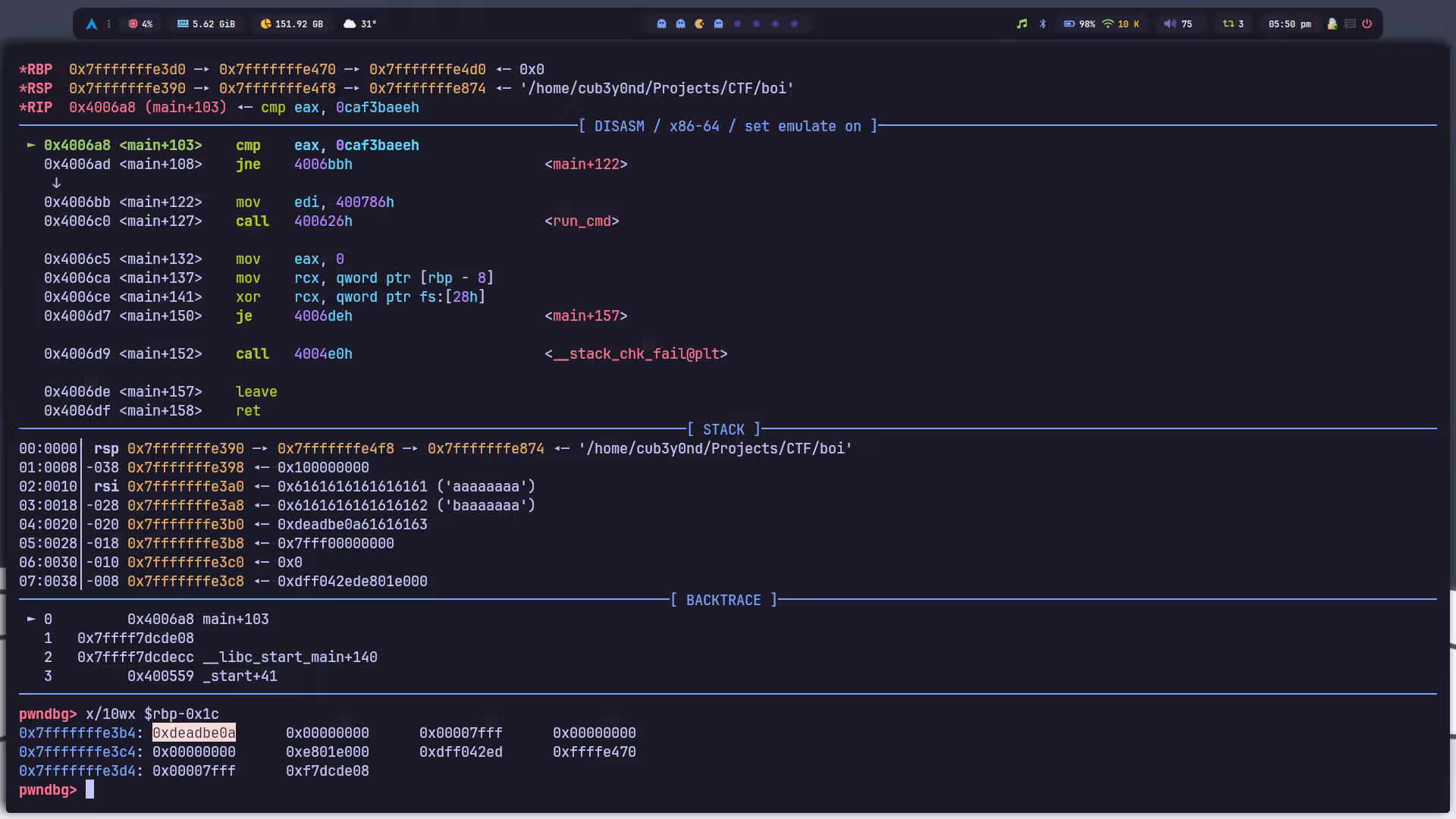Switch to the Pac-Man workspace icon
Image resolution: width=1456 pixels, height=819 pixels.
coord(699,24)
